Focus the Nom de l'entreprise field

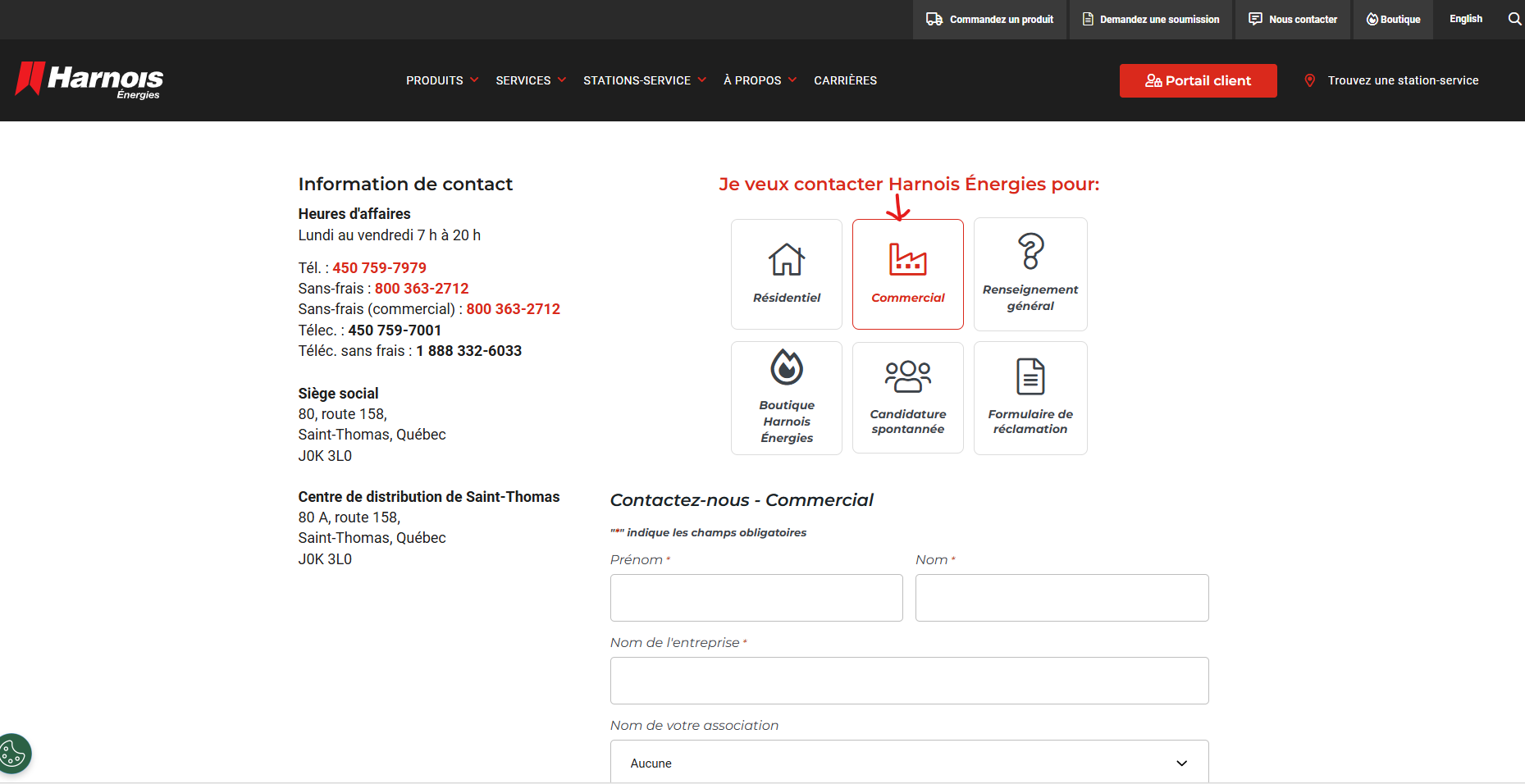(x=909, y=681)
